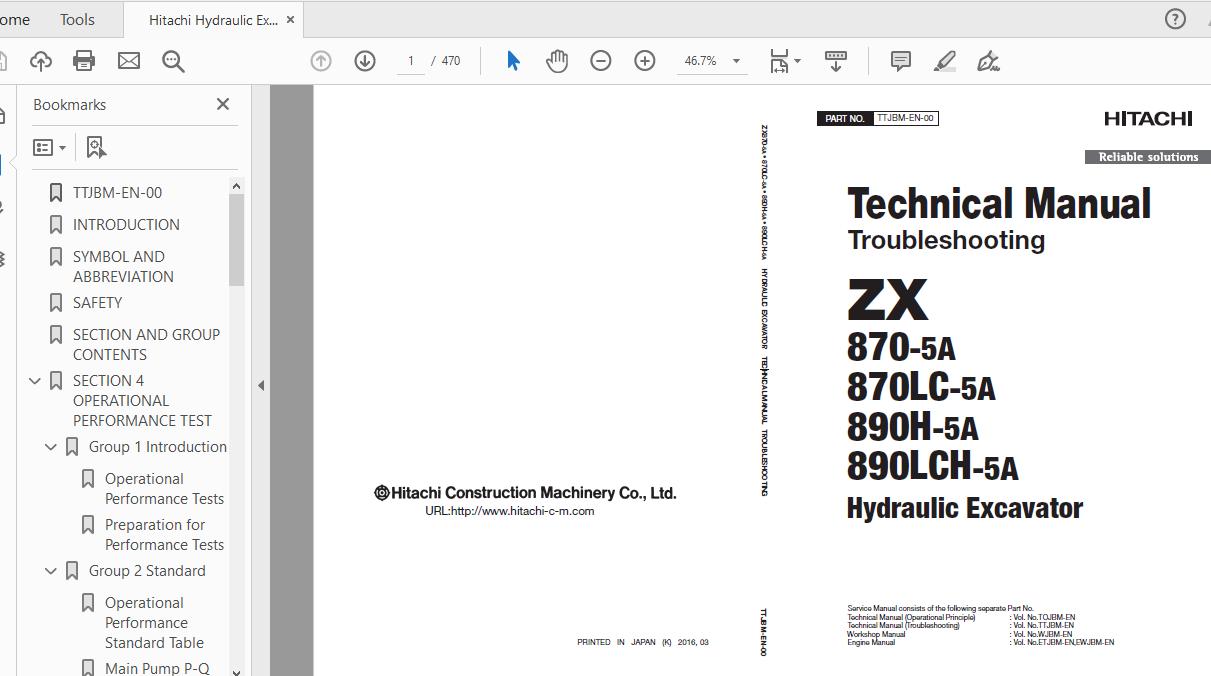This screenshot has height=676, width=1211.
Task: Click the Group 2 Standard bookmark label
Action: (x=147, y=571)
